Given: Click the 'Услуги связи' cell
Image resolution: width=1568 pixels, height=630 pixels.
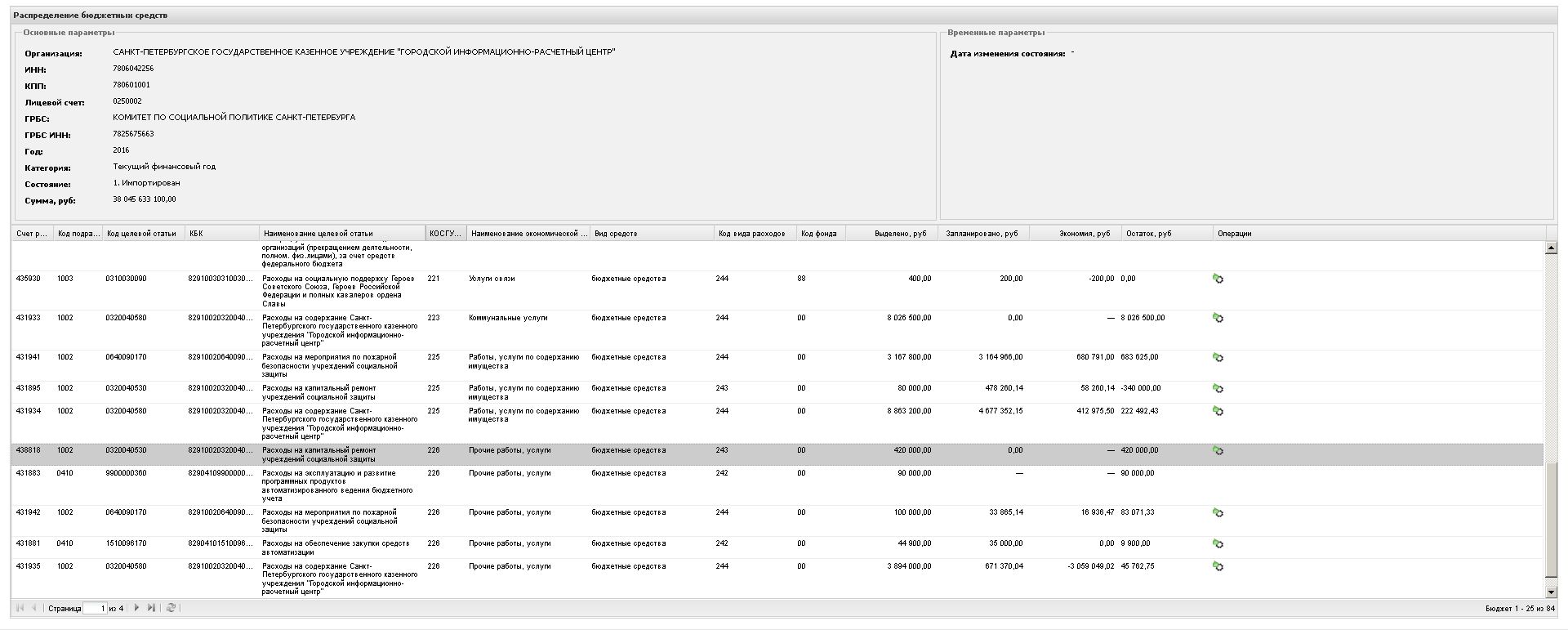Looking at the screenshot, I should tap(492, 279).
